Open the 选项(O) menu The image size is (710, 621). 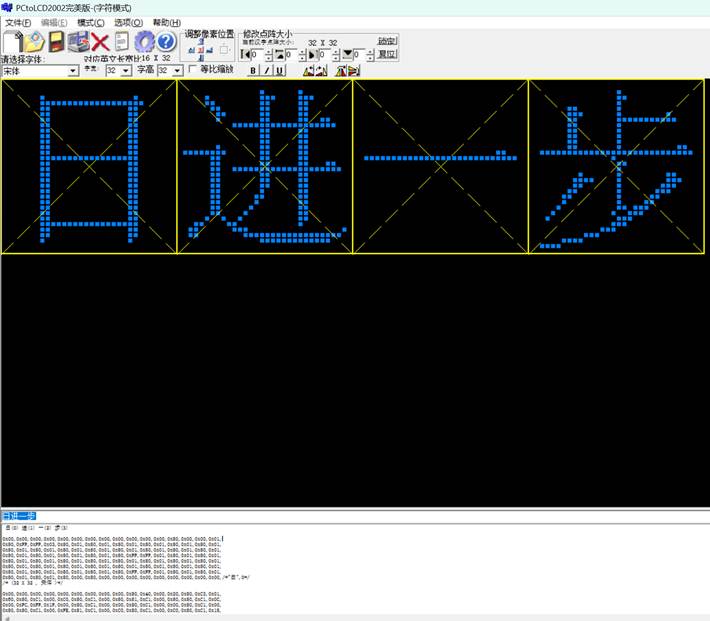click(x=128, y=22)
